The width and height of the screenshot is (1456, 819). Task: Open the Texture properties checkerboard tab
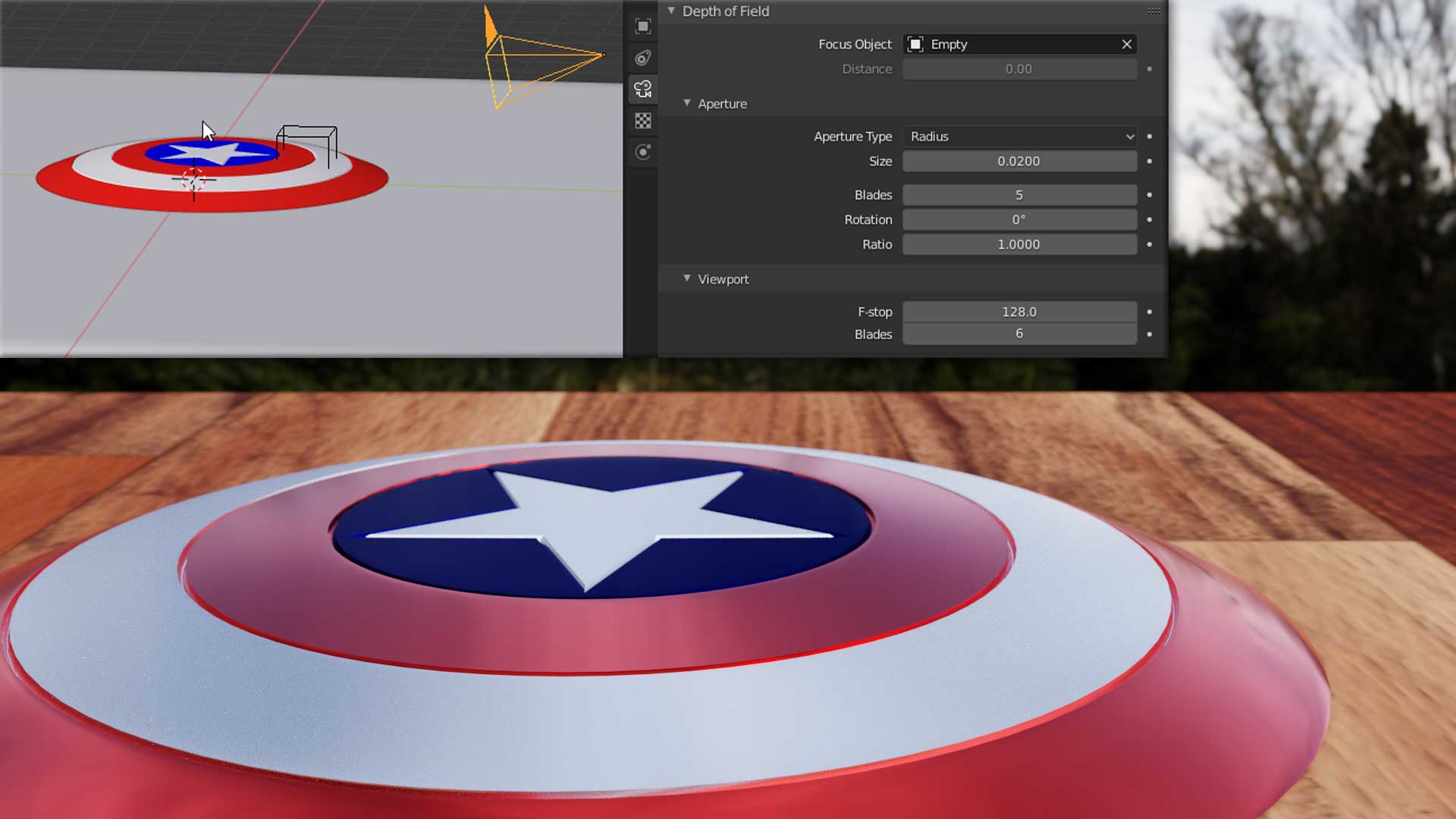tap(643, 121)
